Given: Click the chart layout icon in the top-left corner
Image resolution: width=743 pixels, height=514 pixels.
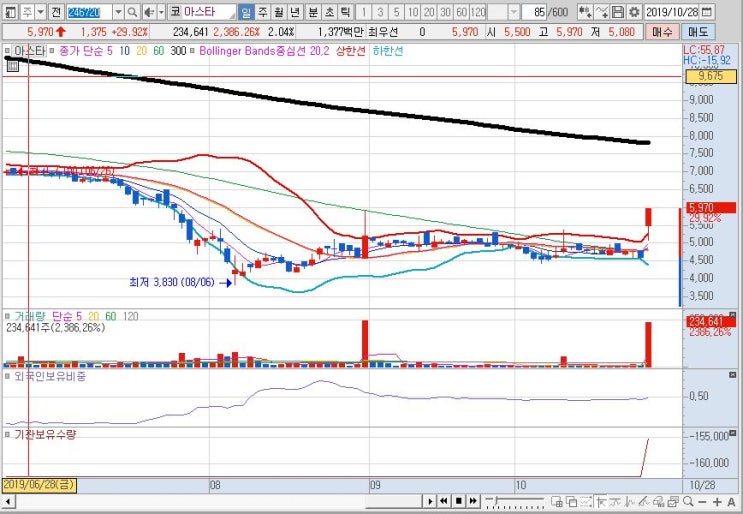Looking at the screenshot, I should click(10, 12).
